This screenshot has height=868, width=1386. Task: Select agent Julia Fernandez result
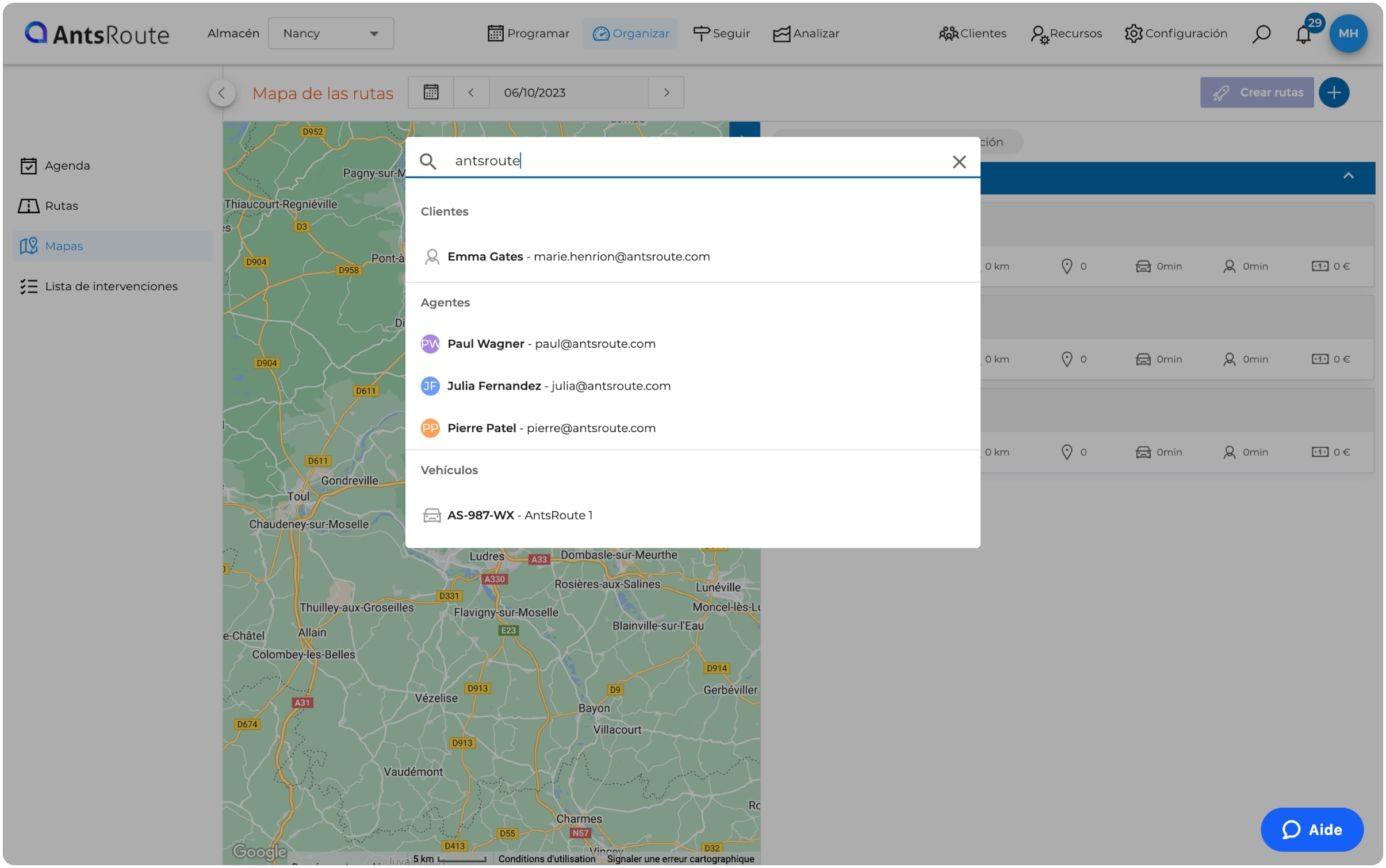pos(692,386)
